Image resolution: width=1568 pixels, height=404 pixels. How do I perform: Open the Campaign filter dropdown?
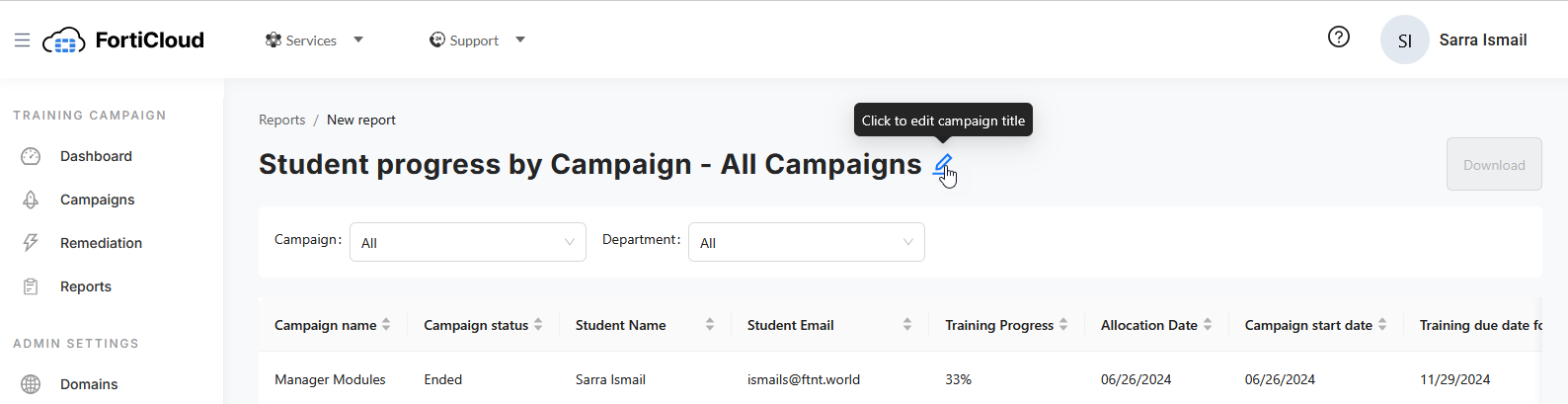pyautogui.click(x=467, y=242)
